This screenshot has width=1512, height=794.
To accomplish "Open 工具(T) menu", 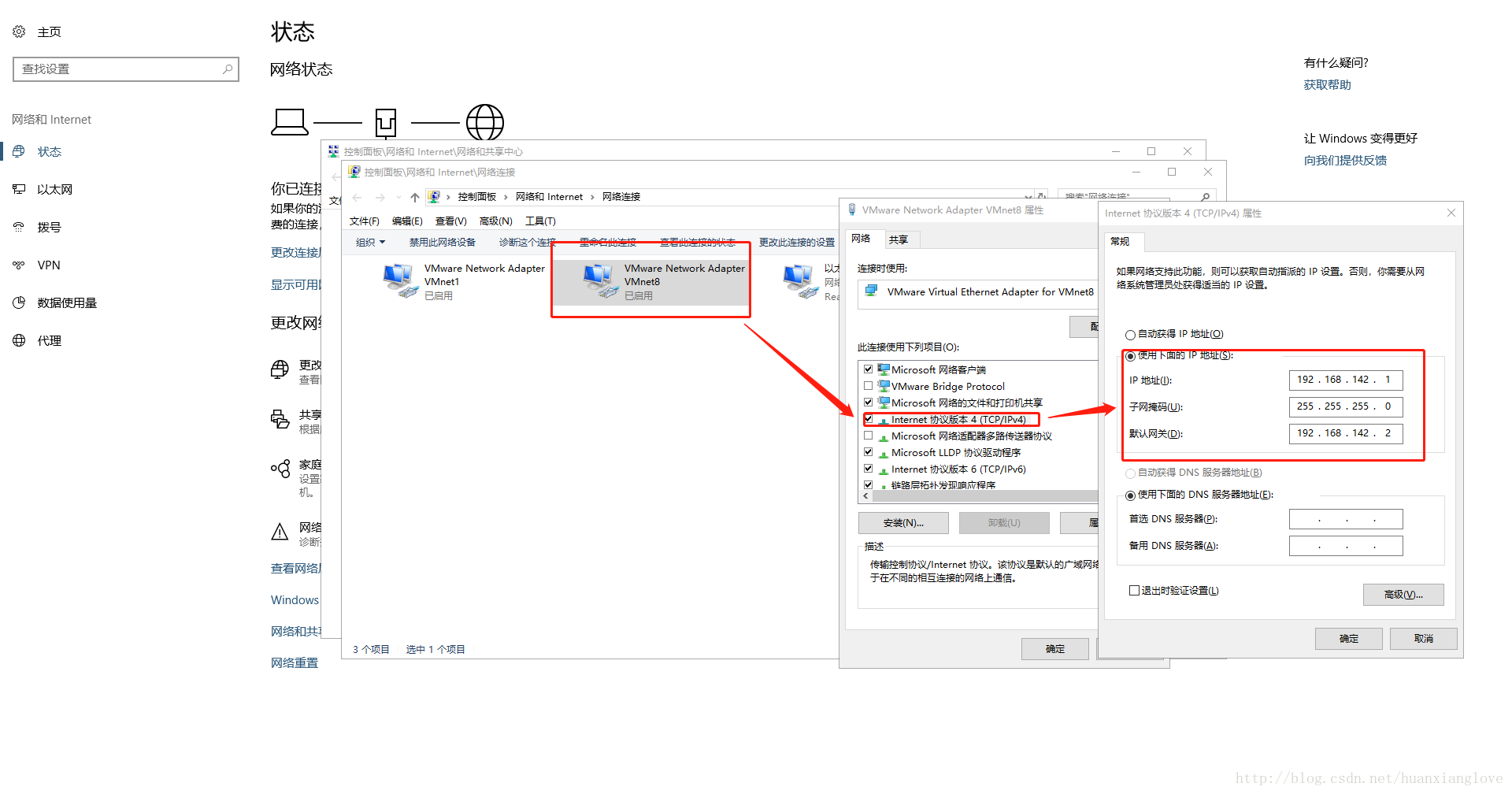I will (540, 221).
